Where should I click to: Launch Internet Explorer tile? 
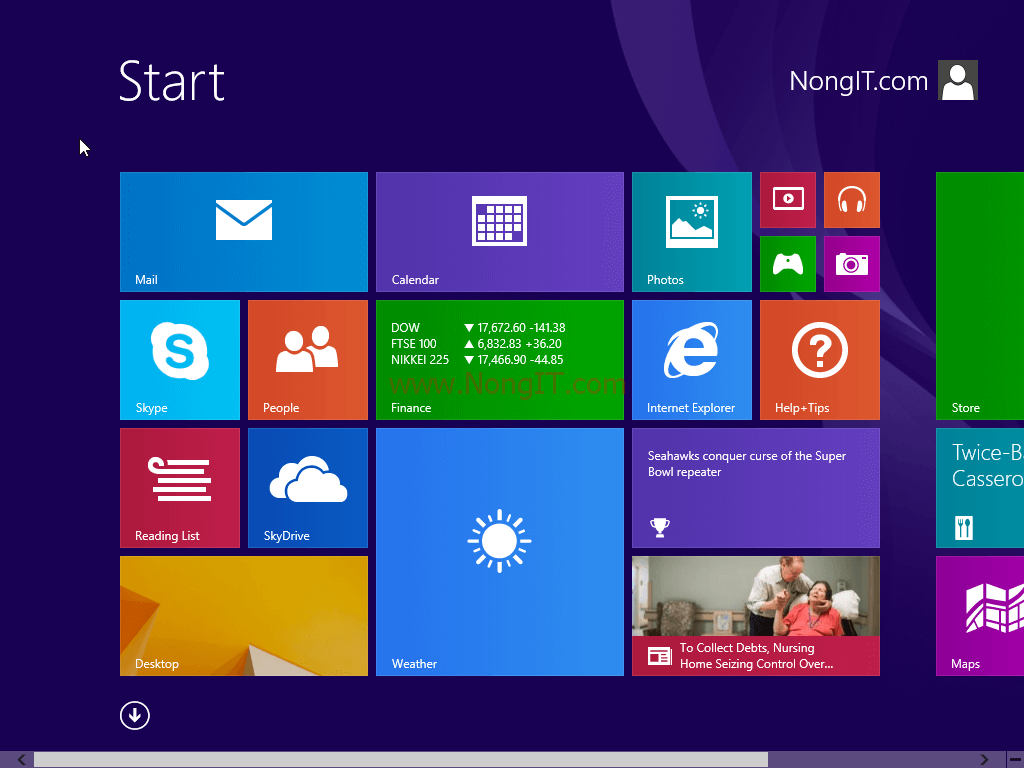point(692,360)
